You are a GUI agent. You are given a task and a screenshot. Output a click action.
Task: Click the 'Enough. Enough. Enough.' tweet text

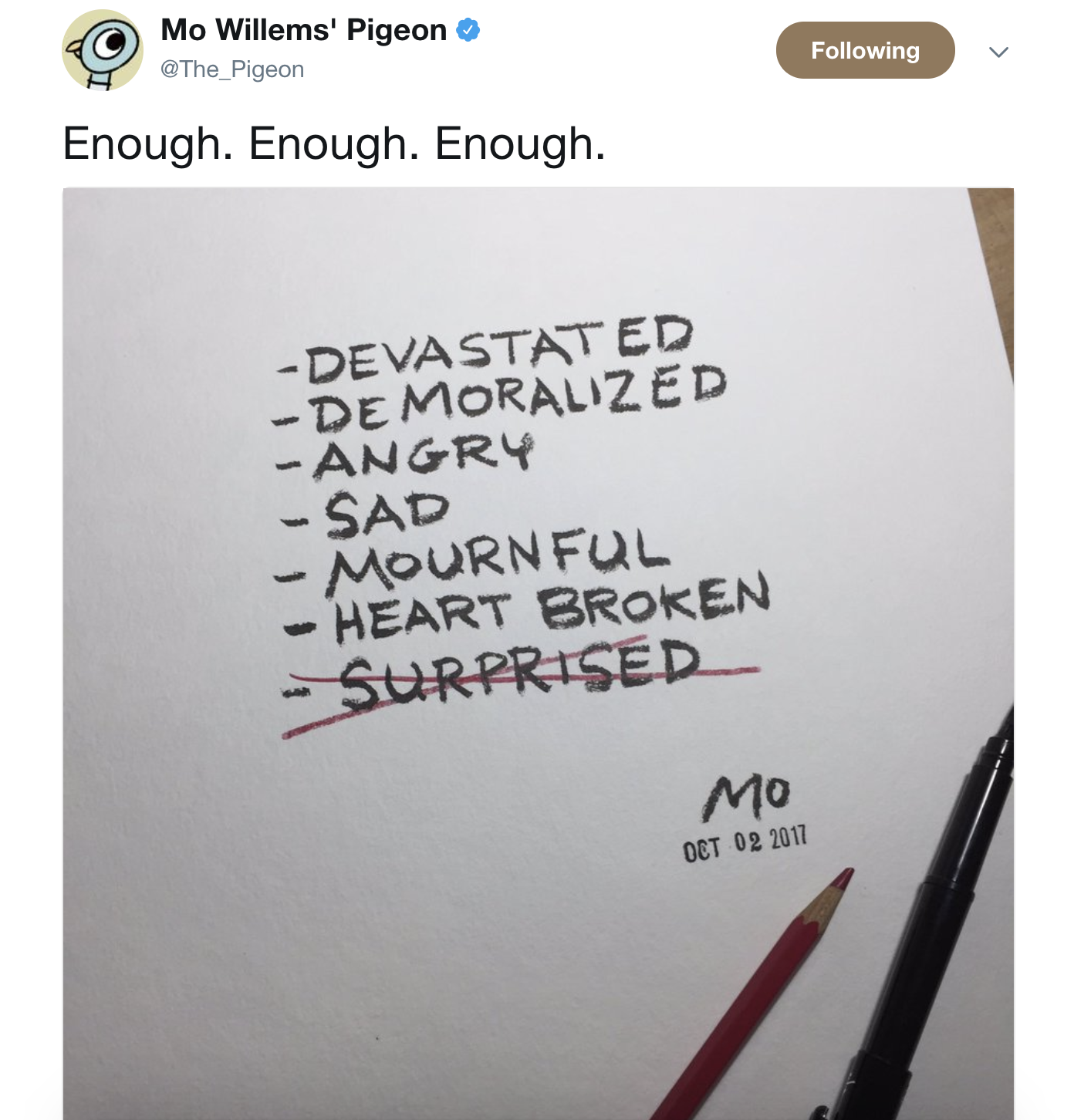[334, 144]
